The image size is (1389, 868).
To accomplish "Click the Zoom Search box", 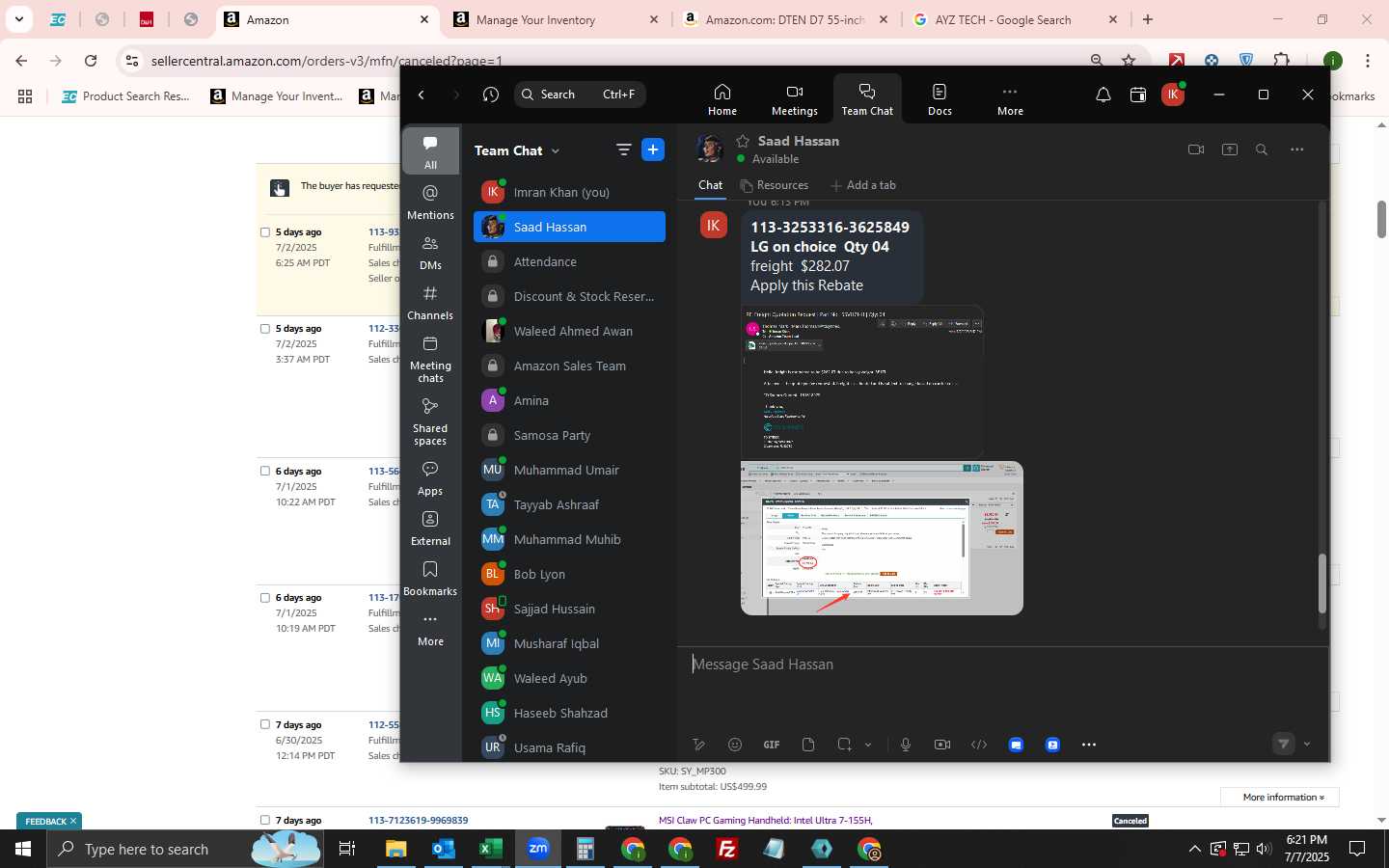I will (x=580, y=95).
